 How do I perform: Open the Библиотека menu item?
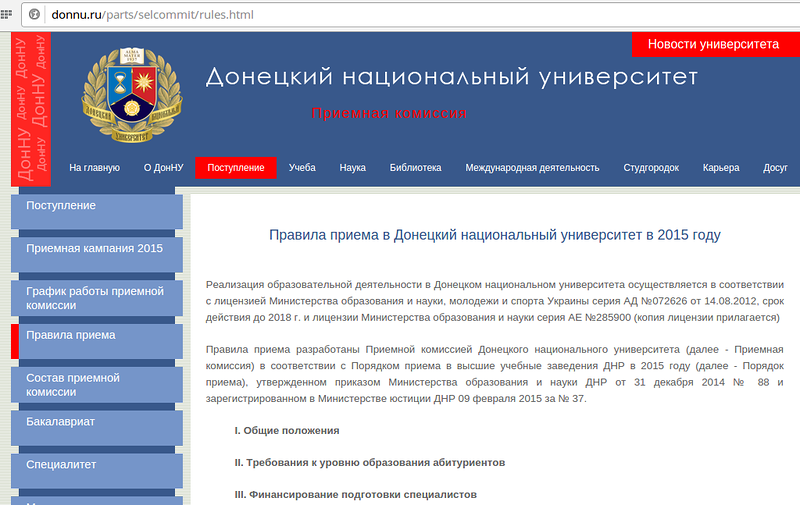coord(415,168)
